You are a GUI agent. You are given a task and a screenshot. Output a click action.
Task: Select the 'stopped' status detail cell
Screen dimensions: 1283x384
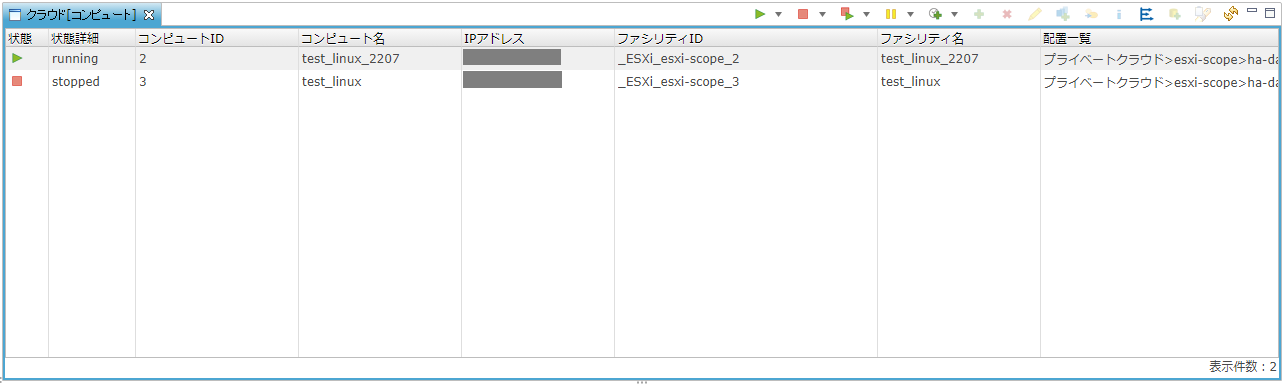point(92,81)
